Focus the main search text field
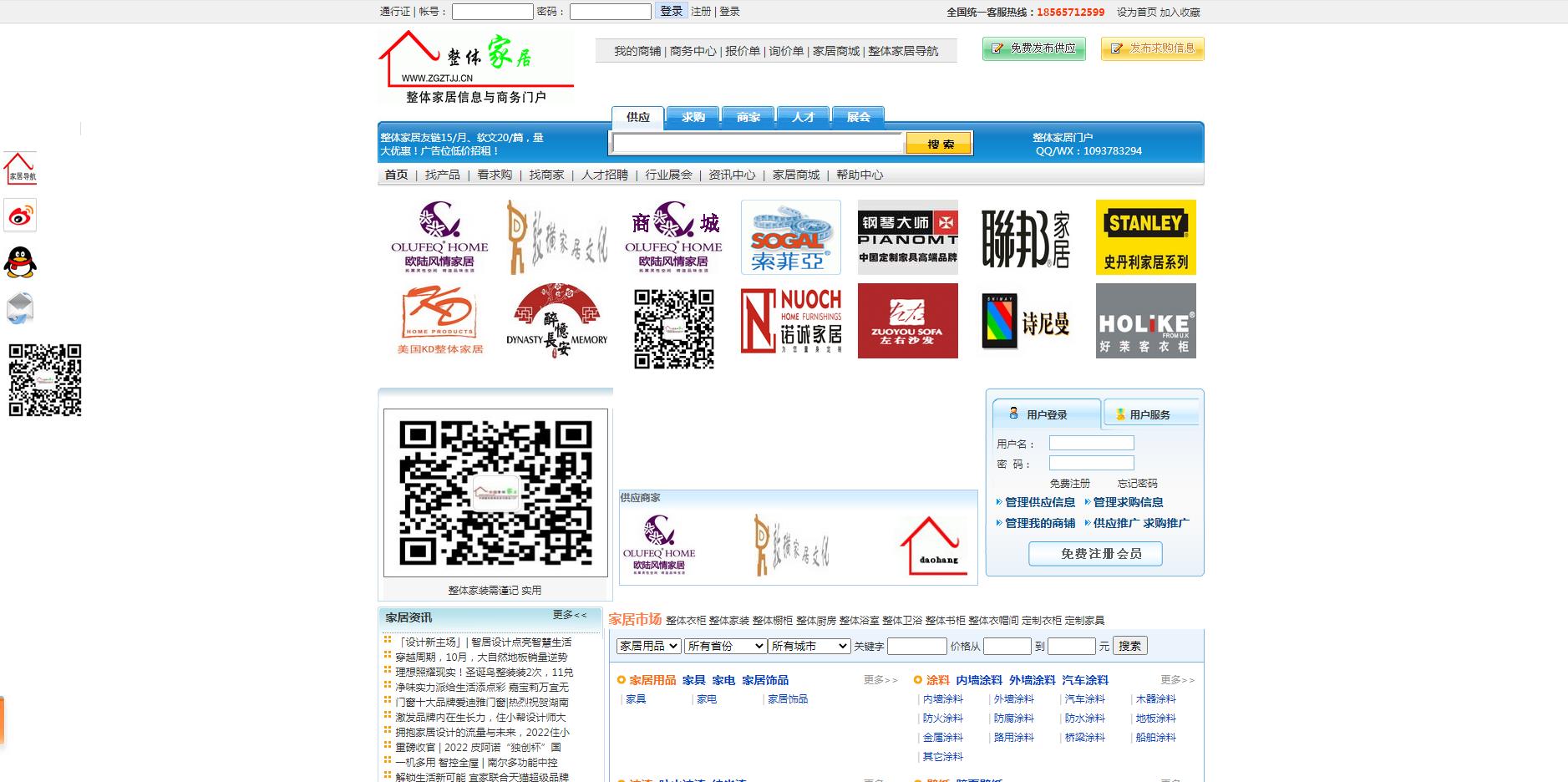 pyautogui.click(x=758, y=144)
